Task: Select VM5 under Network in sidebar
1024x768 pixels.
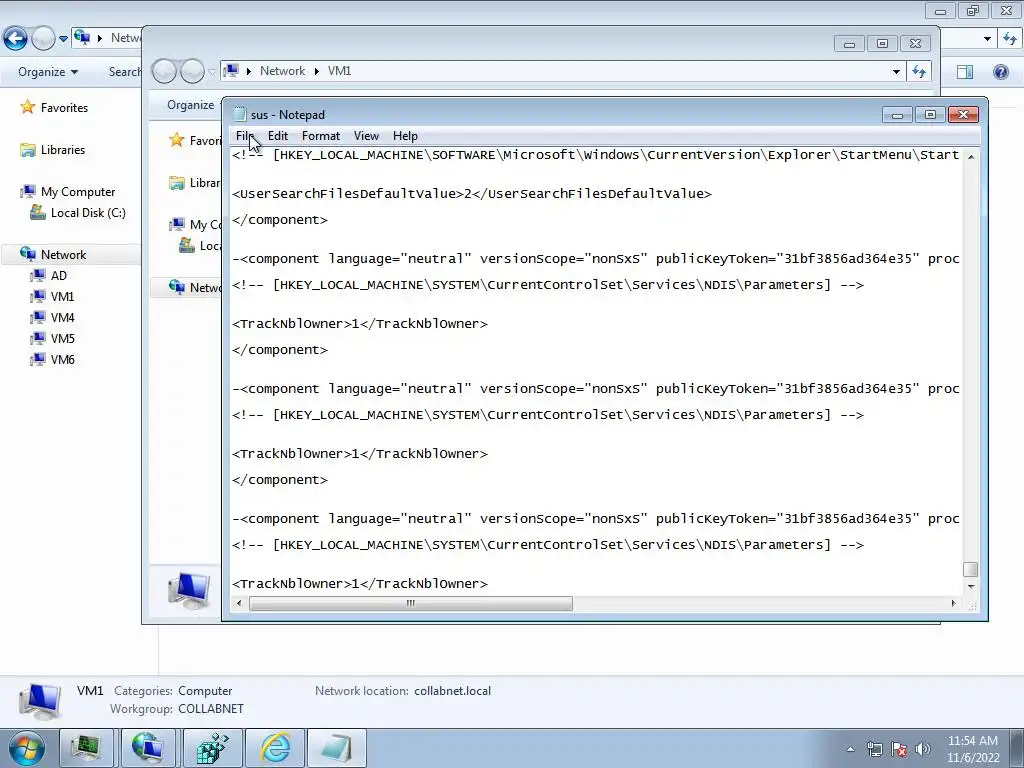Action: point(63,338)
